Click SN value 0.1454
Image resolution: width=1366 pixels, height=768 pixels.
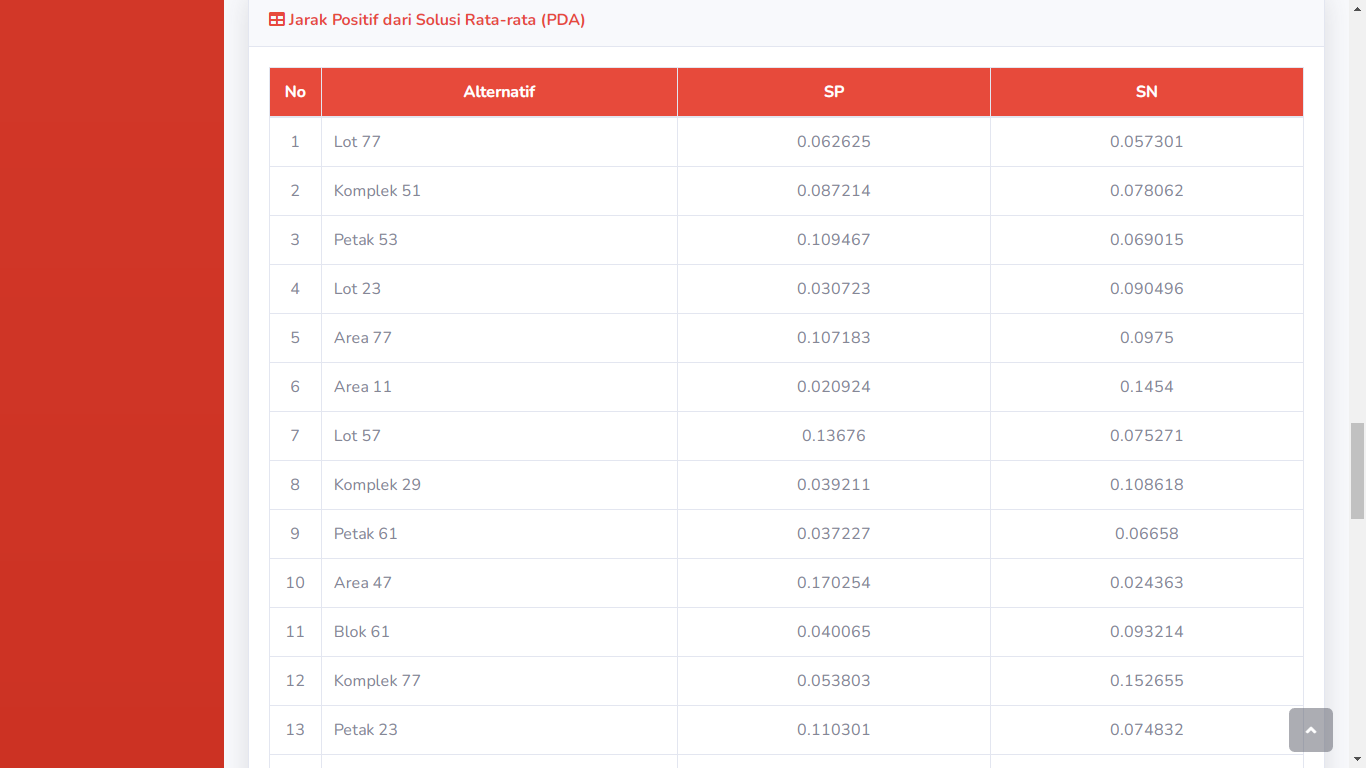pos(1147,387)
